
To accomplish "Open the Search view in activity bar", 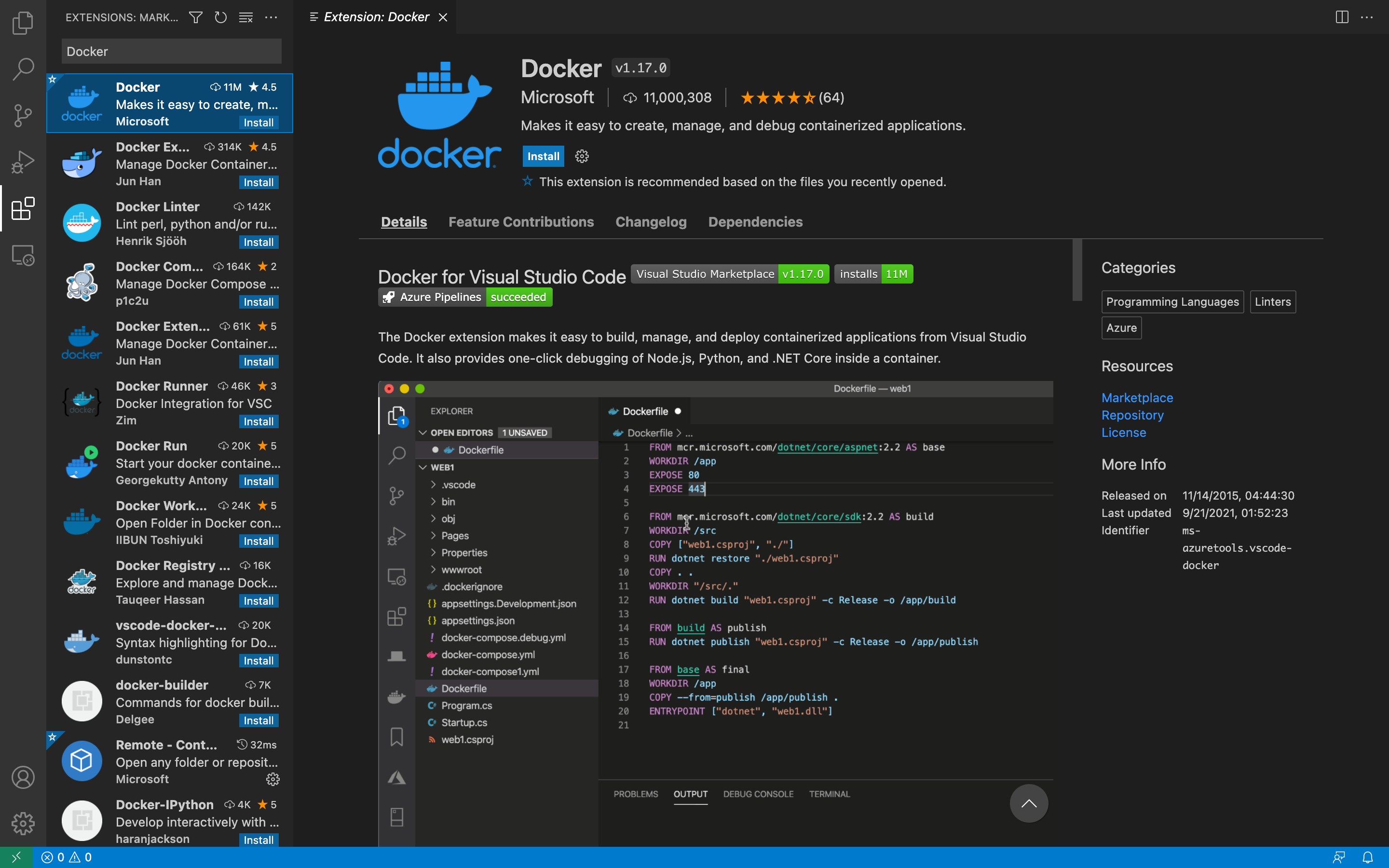I will coord(23,69).
